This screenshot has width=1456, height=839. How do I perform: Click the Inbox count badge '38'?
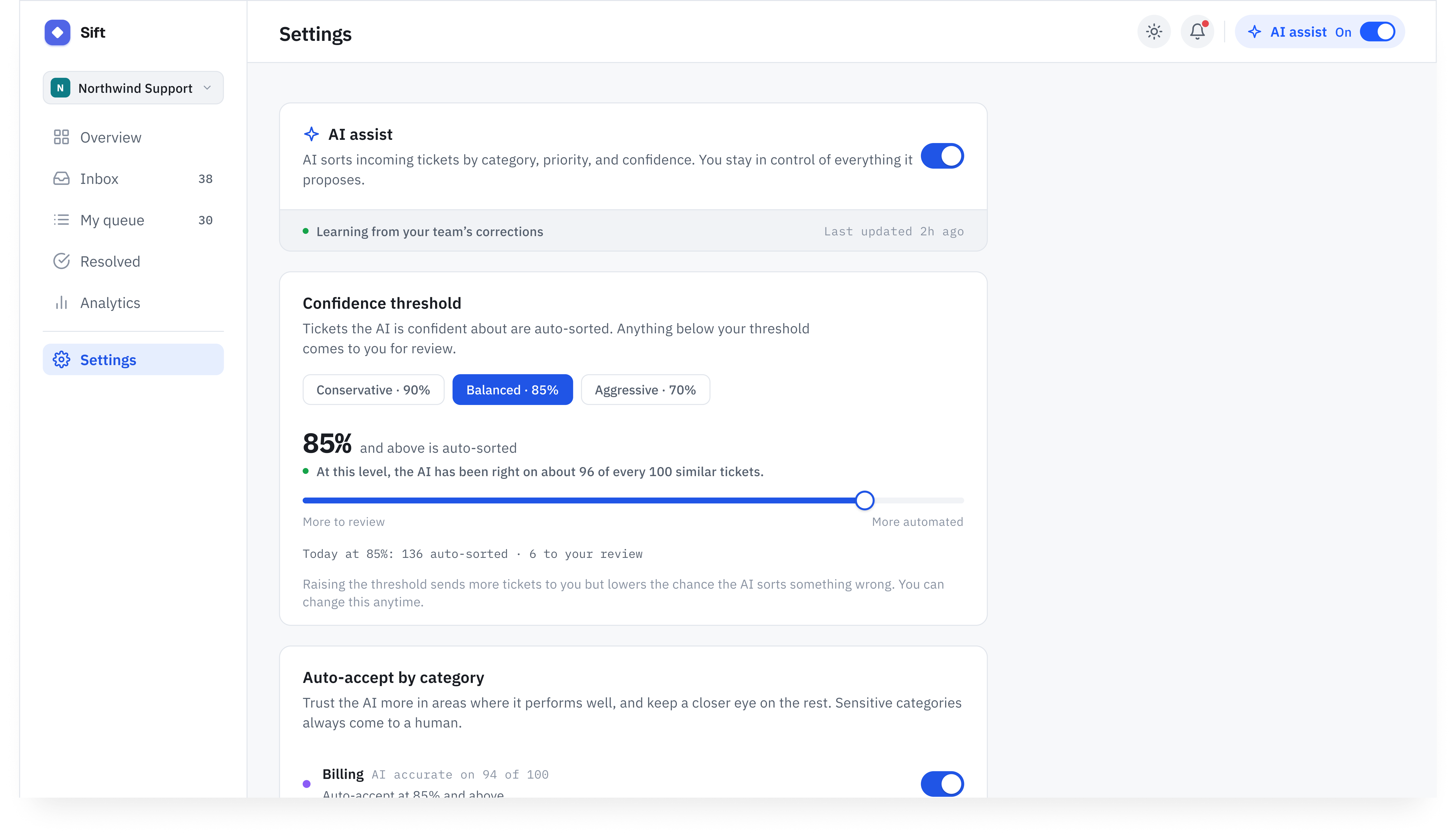click(x=206, y=179)
